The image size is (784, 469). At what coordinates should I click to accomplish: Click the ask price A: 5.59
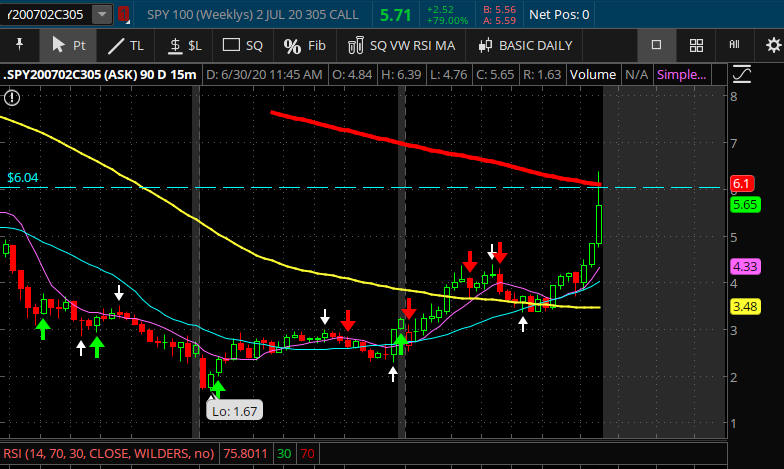pos(500,20)
